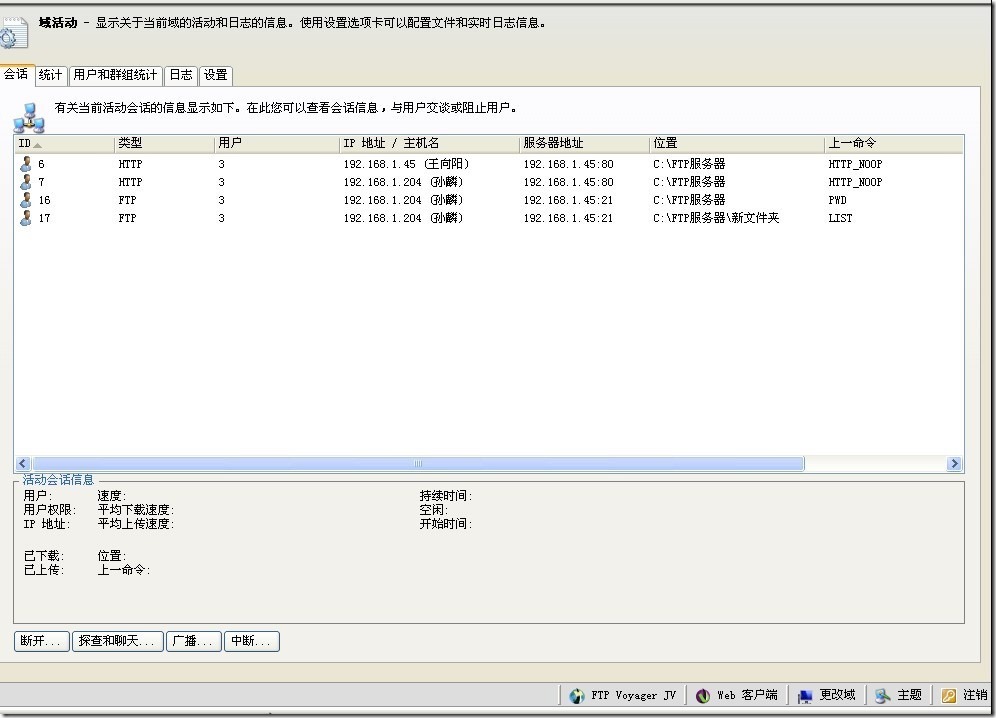Open the 用户和群组统计 tab
Viewport: 996px width, 718px height.
click(115, 75)
